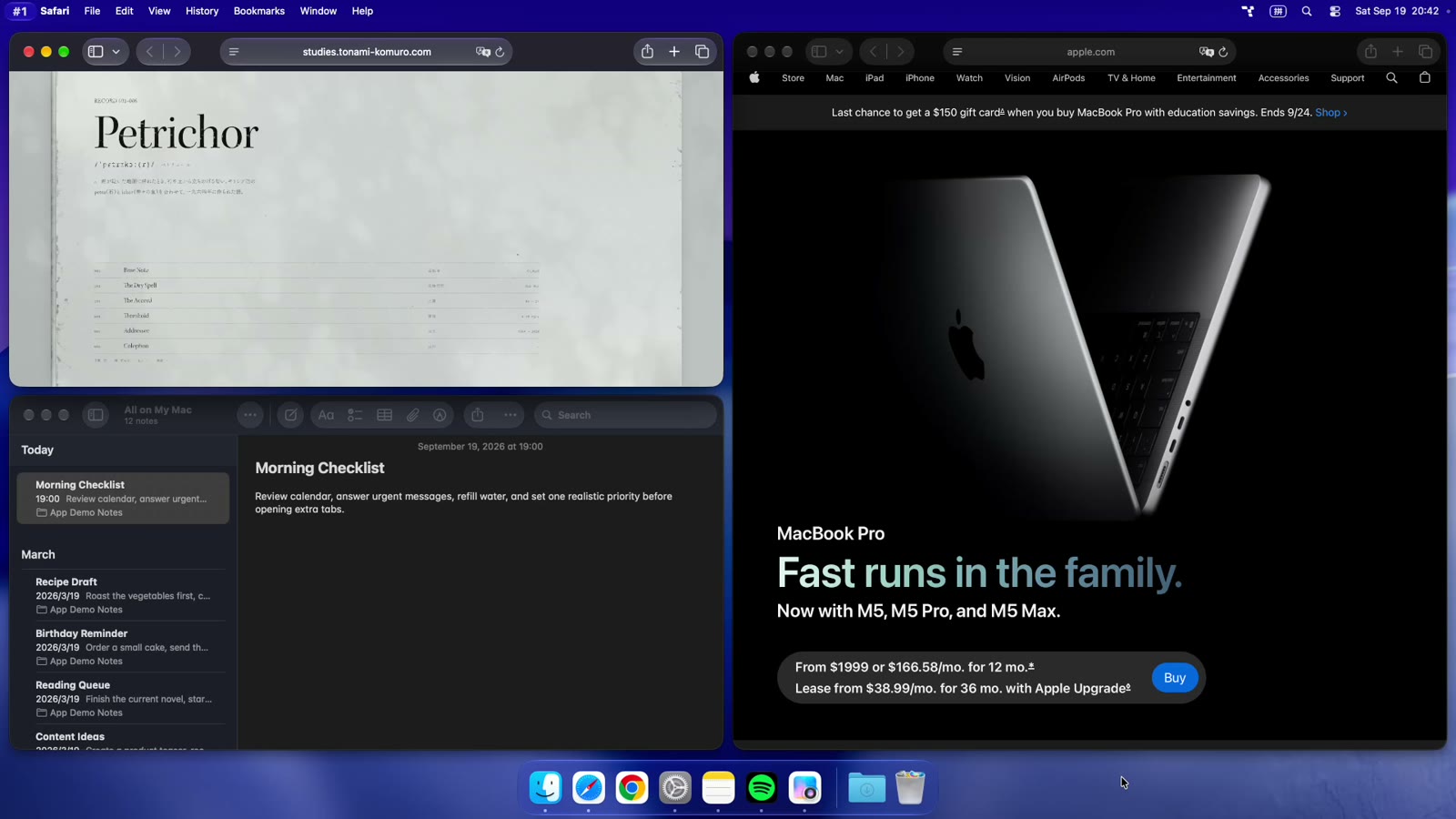Image resolution: width=1456 pixels, height=819 pixels.
Task: Click Apple logo on apple.com nav
Action: tap(754, 78)
